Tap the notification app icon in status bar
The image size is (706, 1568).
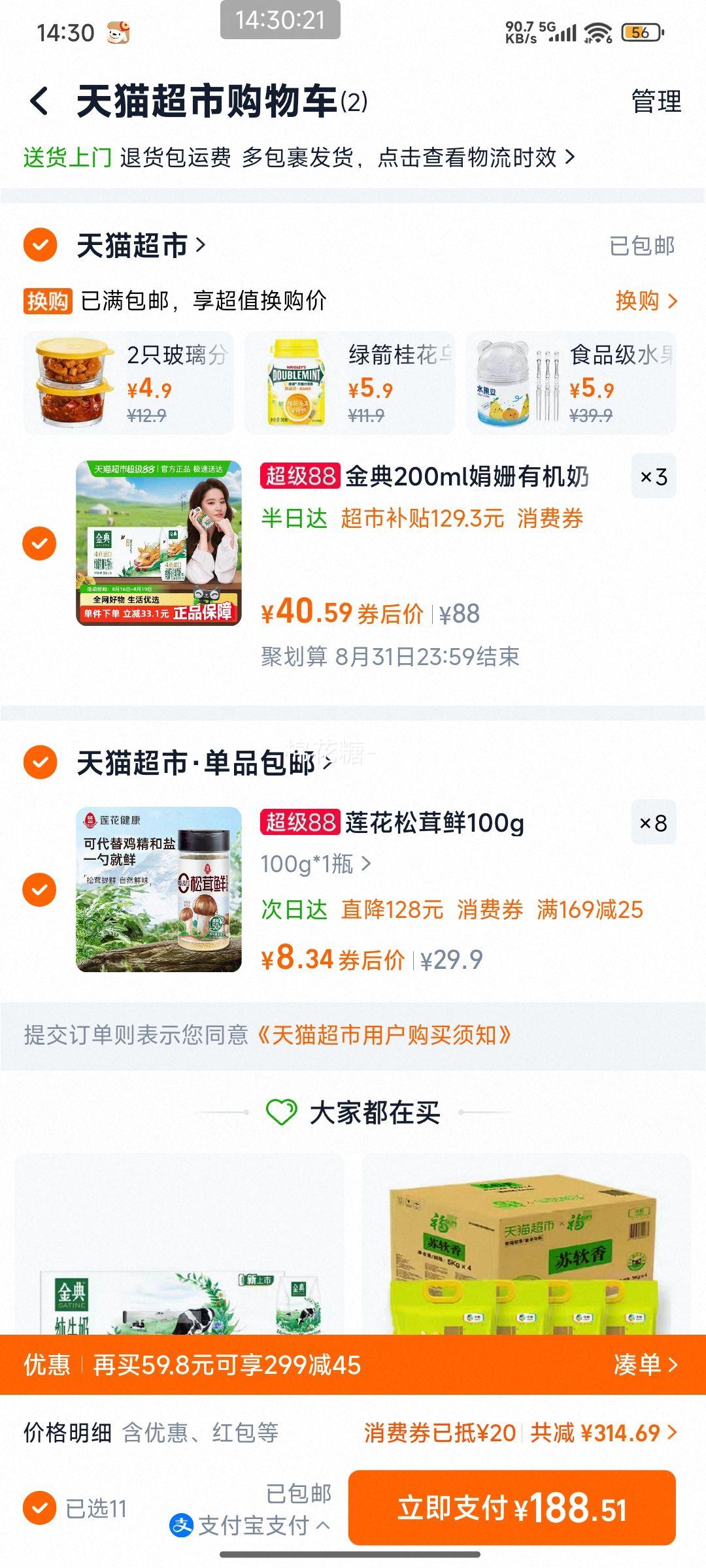pyautogui.click(x=118, y=33)
